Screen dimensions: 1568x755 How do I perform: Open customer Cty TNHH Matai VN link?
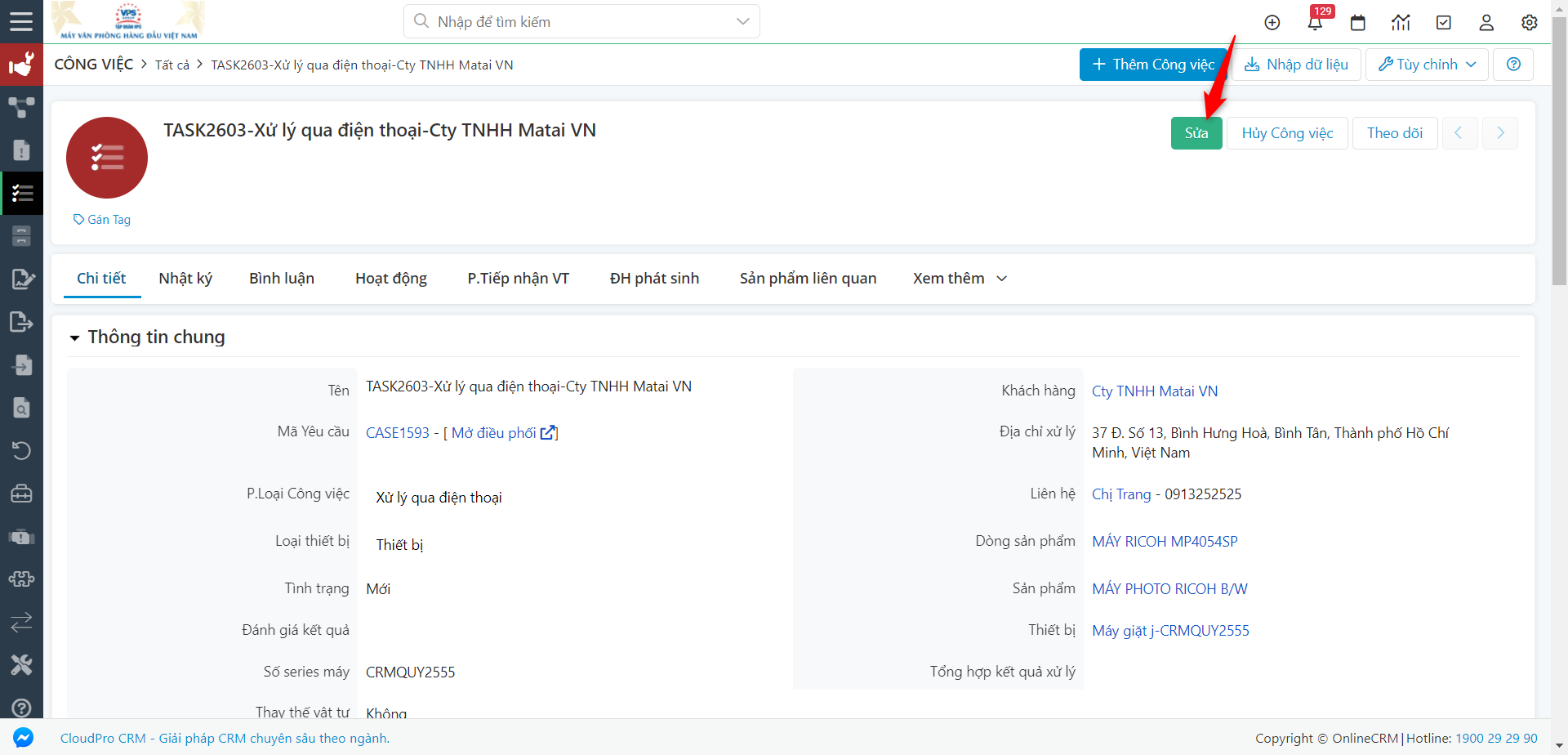pos(1155,391)
